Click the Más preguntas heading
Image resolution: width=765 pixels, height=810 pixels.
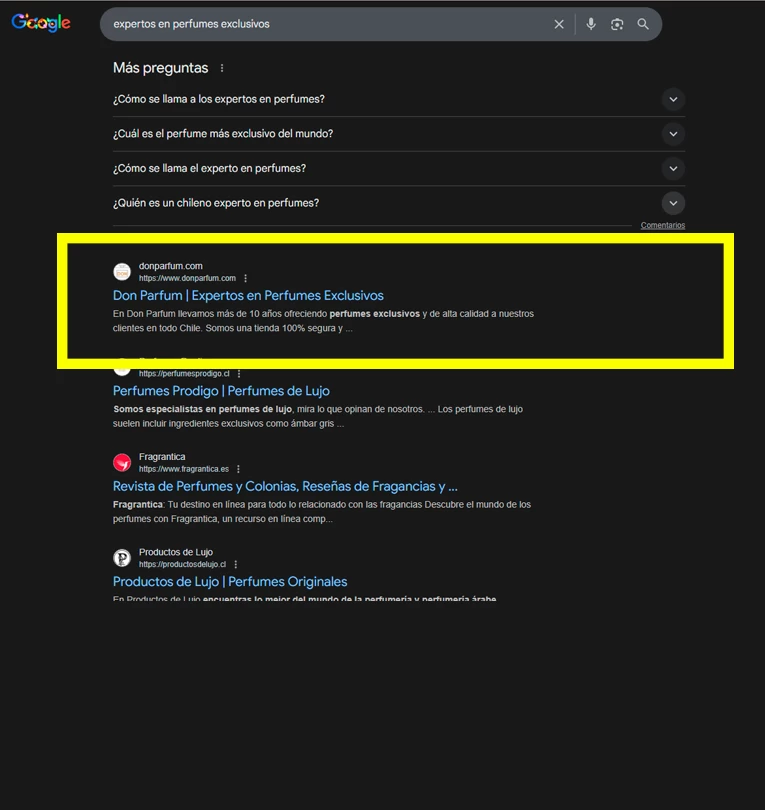[161, 68]
